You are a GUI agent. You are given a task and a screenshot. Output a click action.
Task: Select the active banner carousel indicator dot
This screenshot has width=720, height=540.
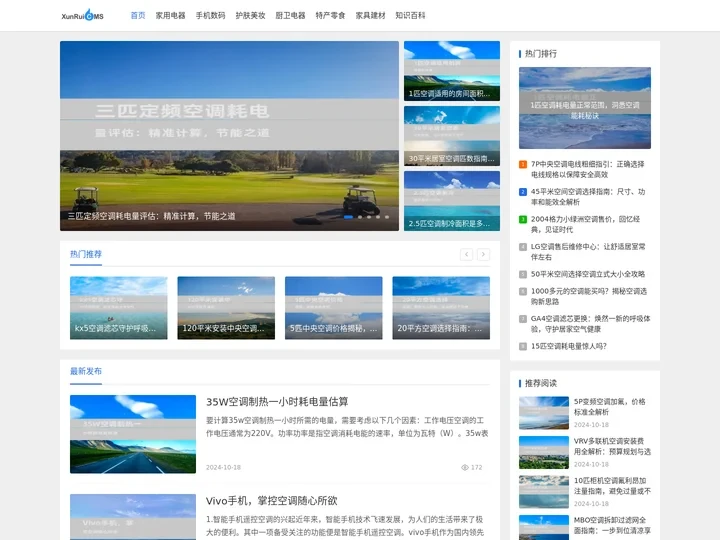coord(348,216)
